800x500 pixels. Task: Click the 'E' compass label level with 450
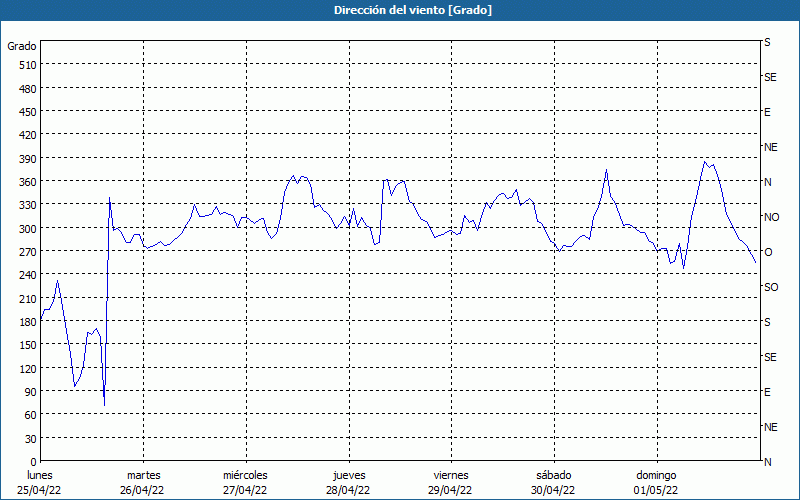pyautogui.click(x=767, y=112)
